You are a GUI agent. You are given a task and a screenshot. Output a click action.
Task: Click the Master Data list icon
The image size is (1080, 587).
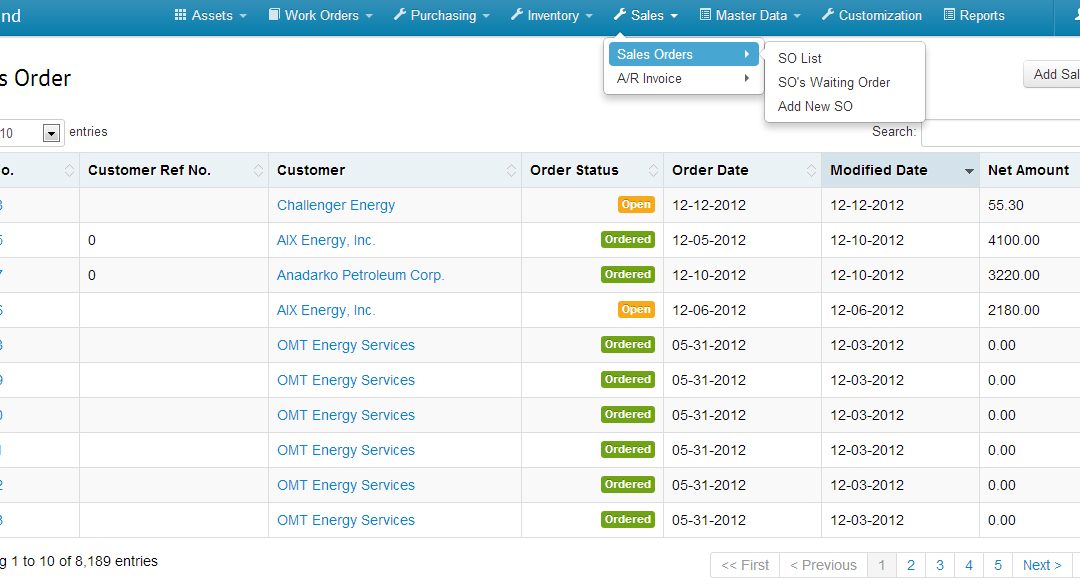coord(705,14)
